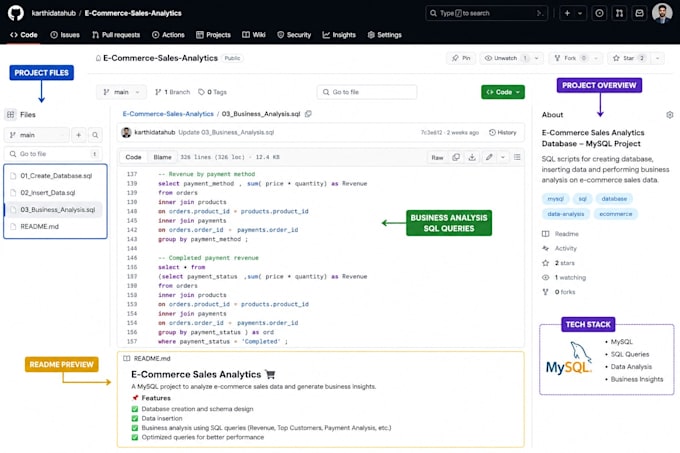Image resolution: width=680 pixels, height=453 pixels.
Task: Open the ecommerce topic tag
Action: tap(616, 214)
